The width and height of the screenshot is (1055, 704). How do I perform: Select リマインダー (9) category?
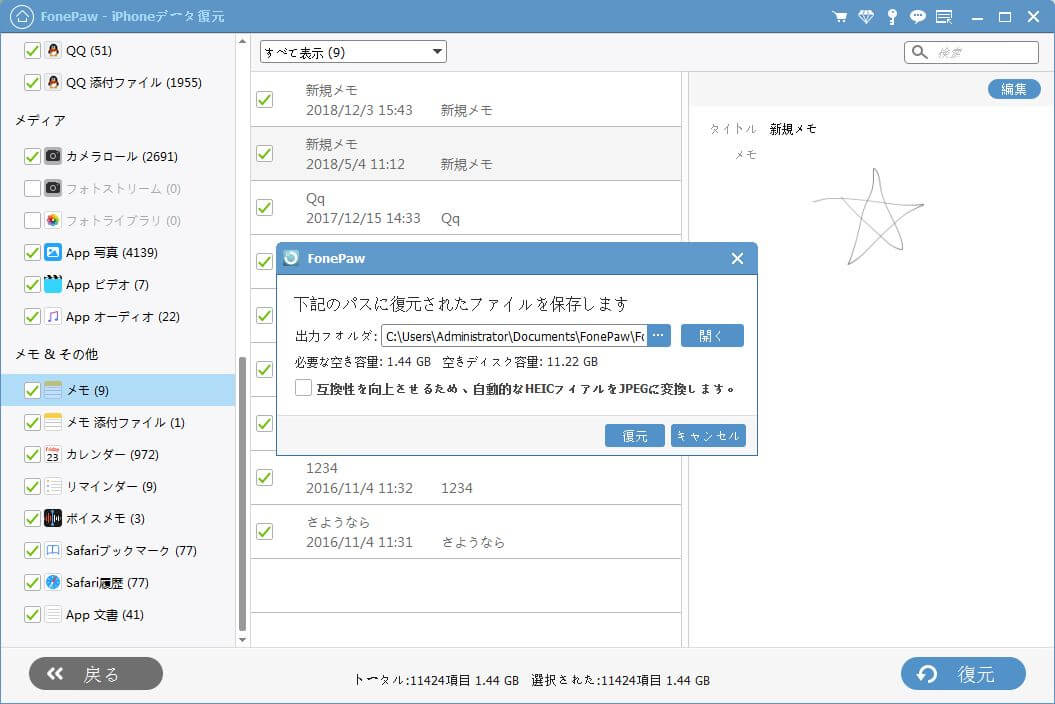click(x=118, y=486)
